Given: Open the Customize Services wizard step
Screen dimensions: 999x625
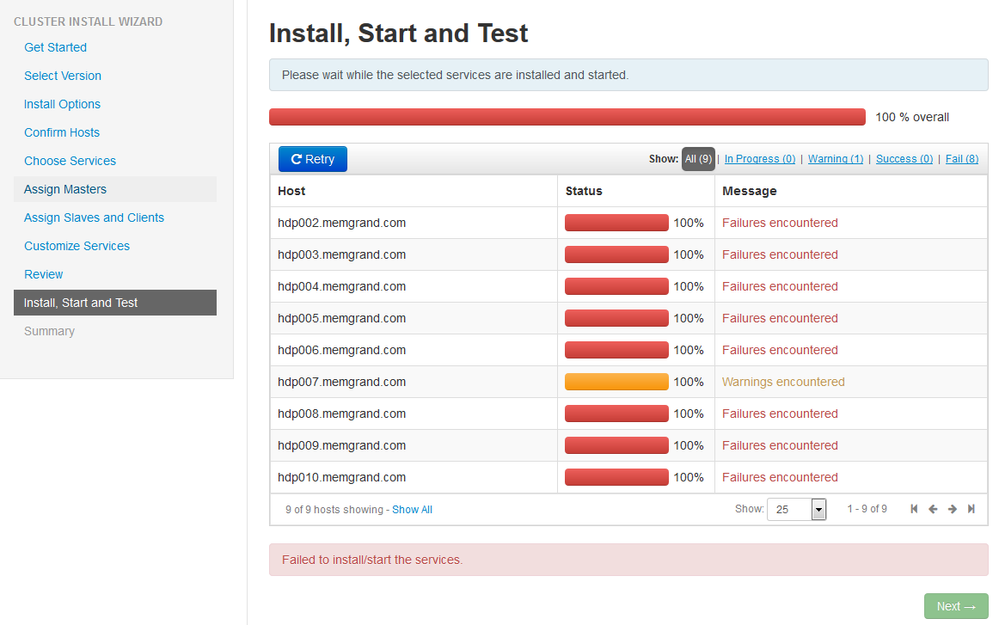Looking at the screenshot, I should tap(76, 246).
